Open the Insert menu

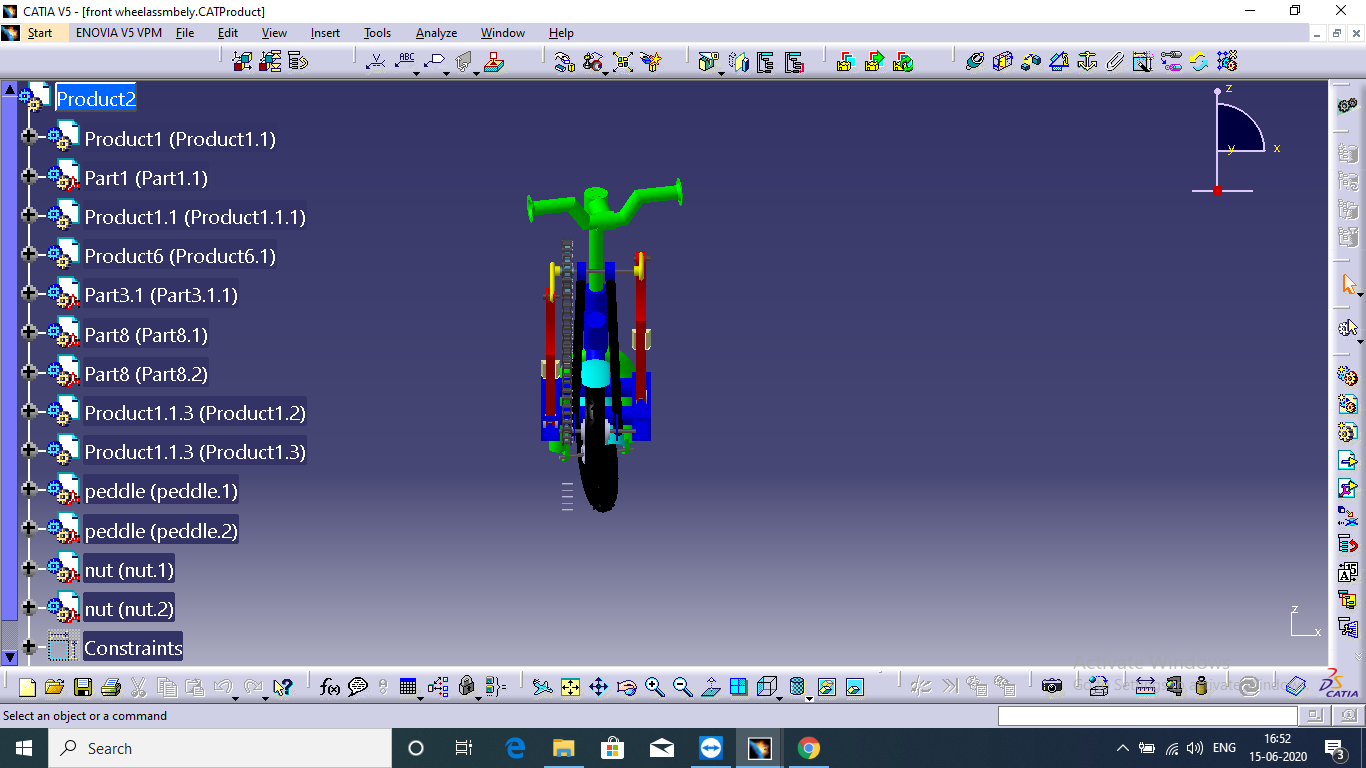[325, 33]
